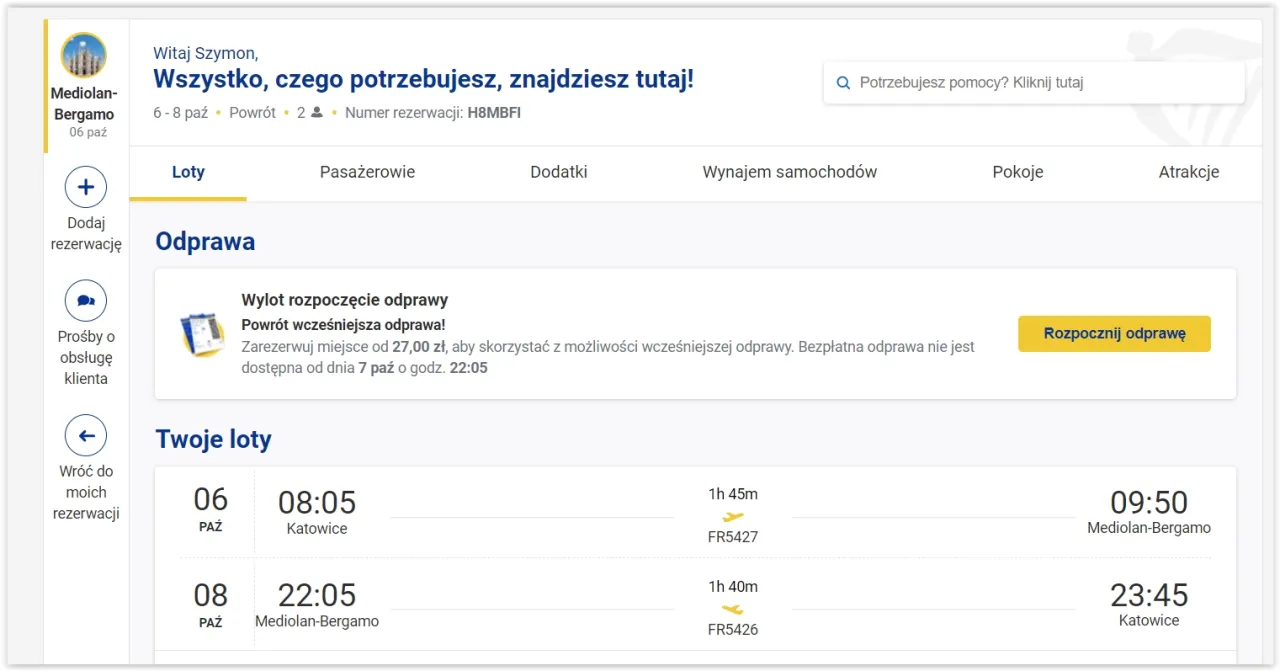Open the Dodatki tab
The width and height of the screenshot is (1280, 671).
point(558,172)
